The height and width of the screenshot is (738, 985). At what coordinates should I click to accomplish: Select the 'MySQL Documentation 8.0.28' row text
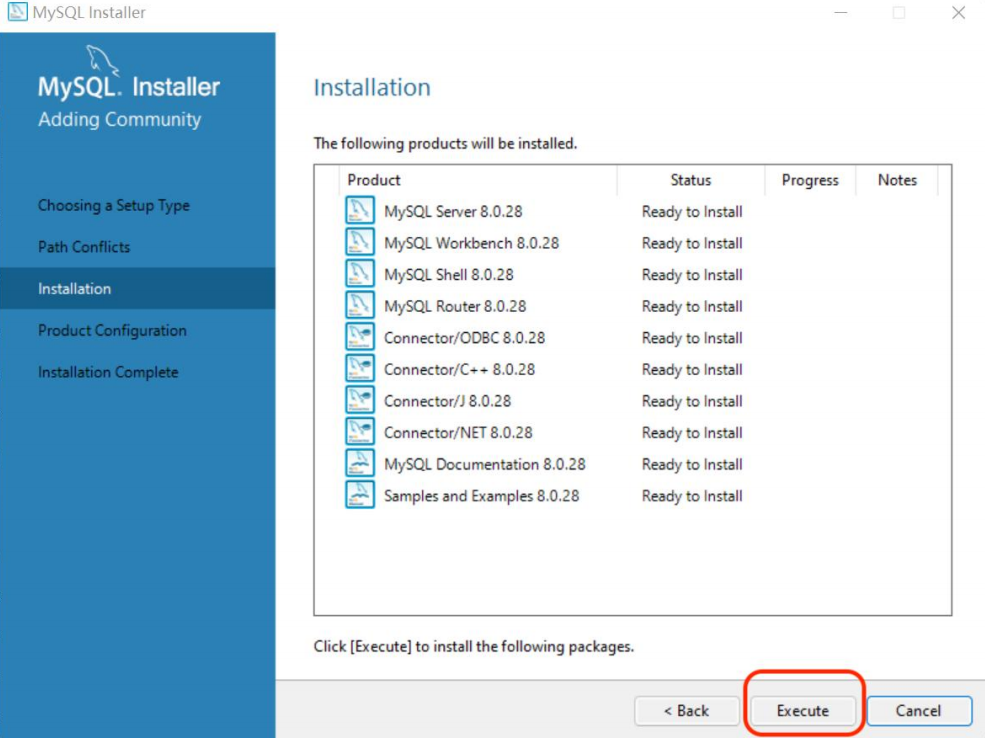point(484,464)
